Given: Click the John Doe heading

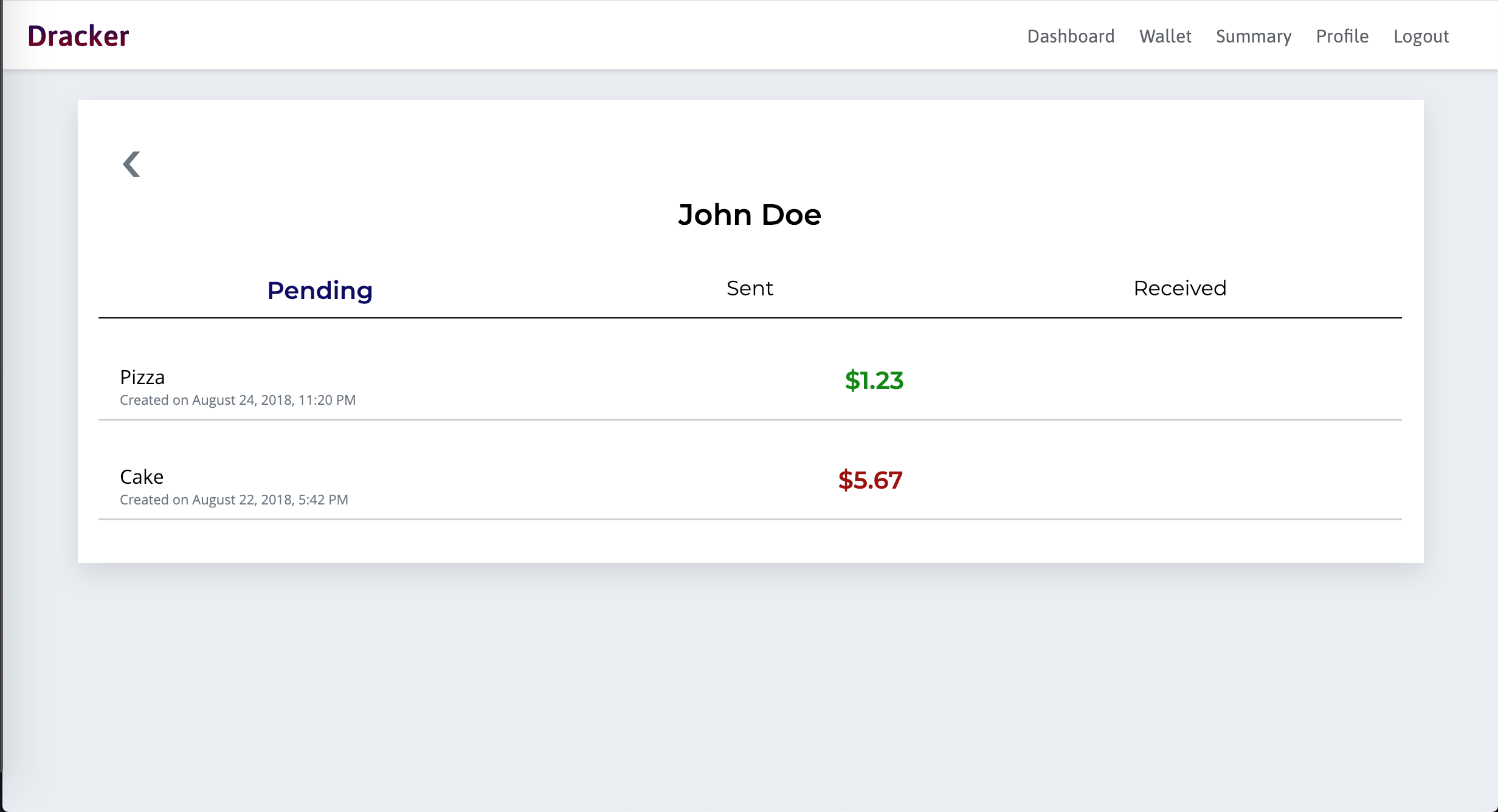Looking at the screenshot, I should click(x=750, y=215).
